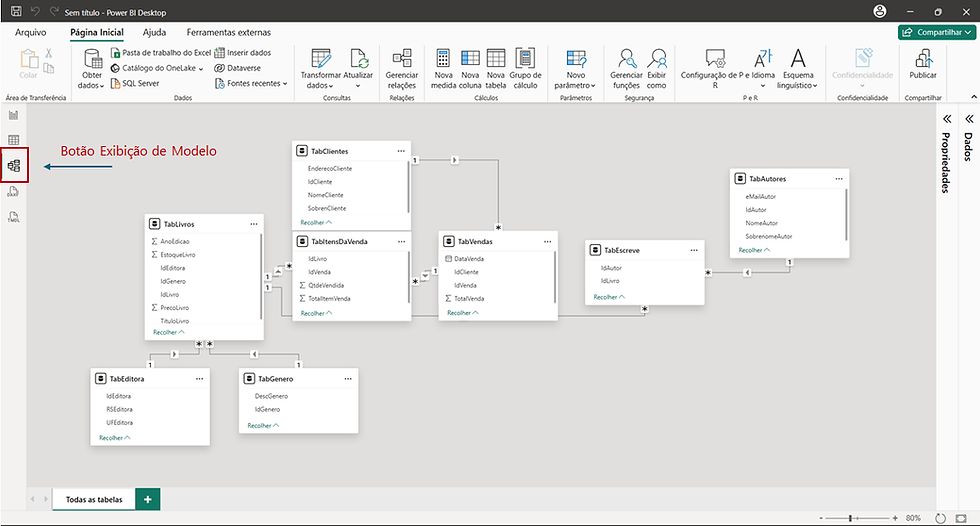The height and width of the screenshot is (526, 980).
Task: Click fit to page icon in status bar
Action: [961, 519]
